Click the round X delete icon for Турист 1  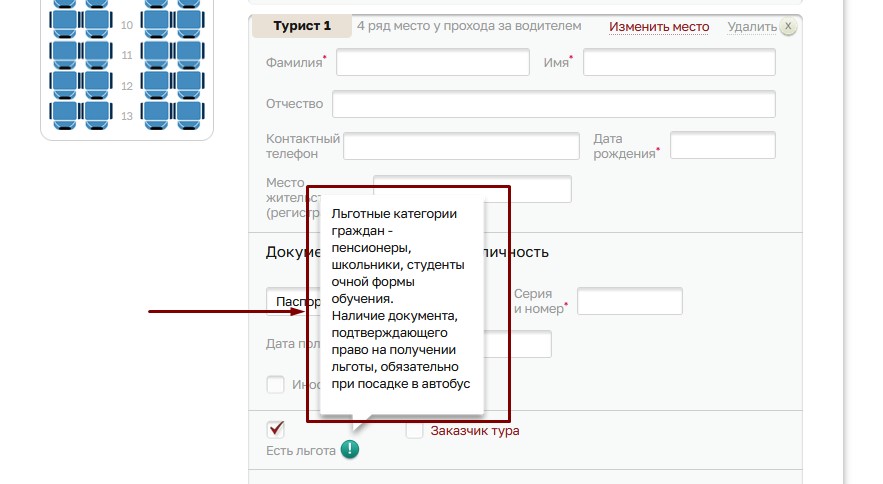pos(788,27)
